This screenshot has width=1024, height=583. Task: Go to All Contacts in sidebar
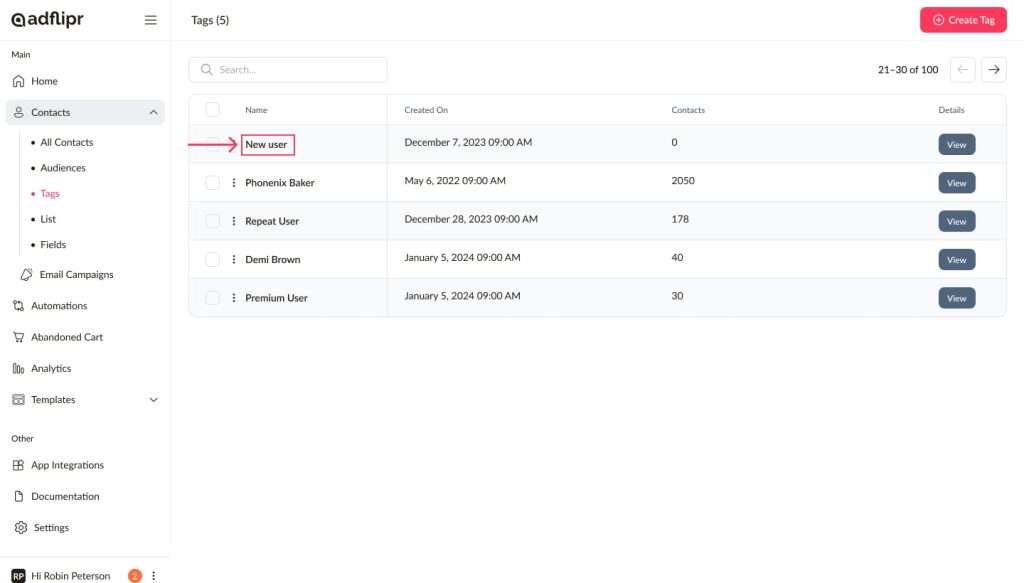pos(66,143)
